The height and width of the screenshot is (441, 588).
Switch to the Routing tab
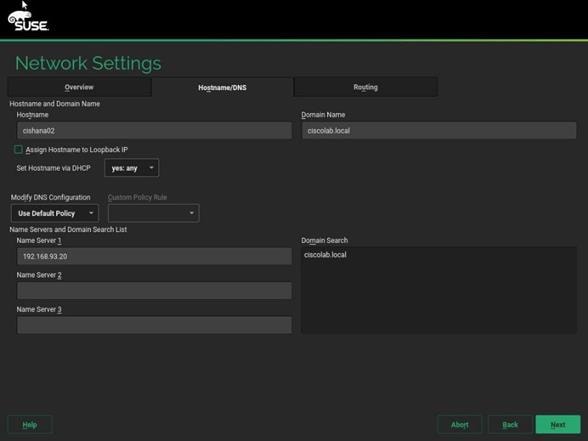point(366,87)
